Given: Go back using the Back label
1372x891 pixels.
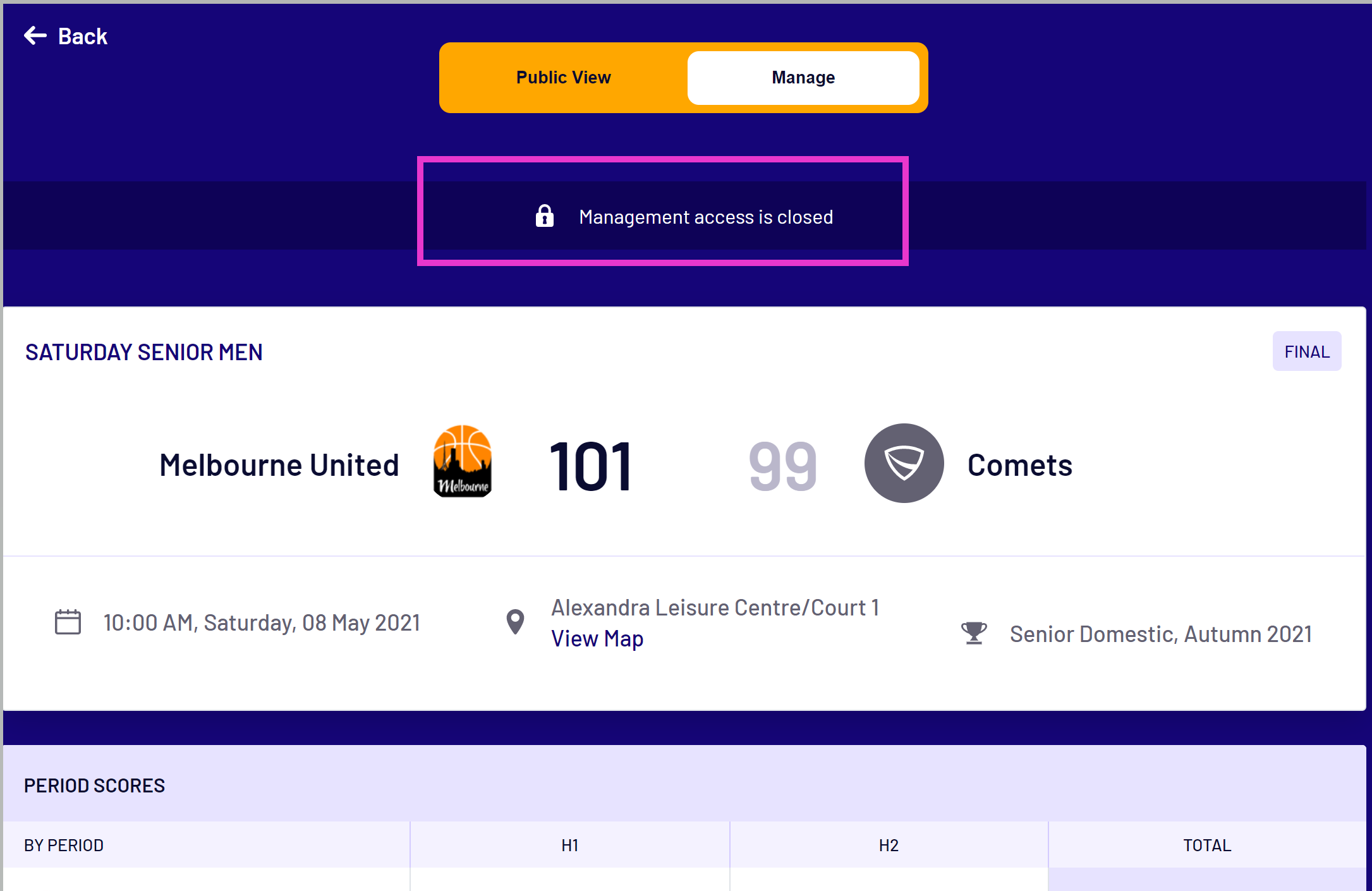Looking at the screenshot, I should point(83,37).
